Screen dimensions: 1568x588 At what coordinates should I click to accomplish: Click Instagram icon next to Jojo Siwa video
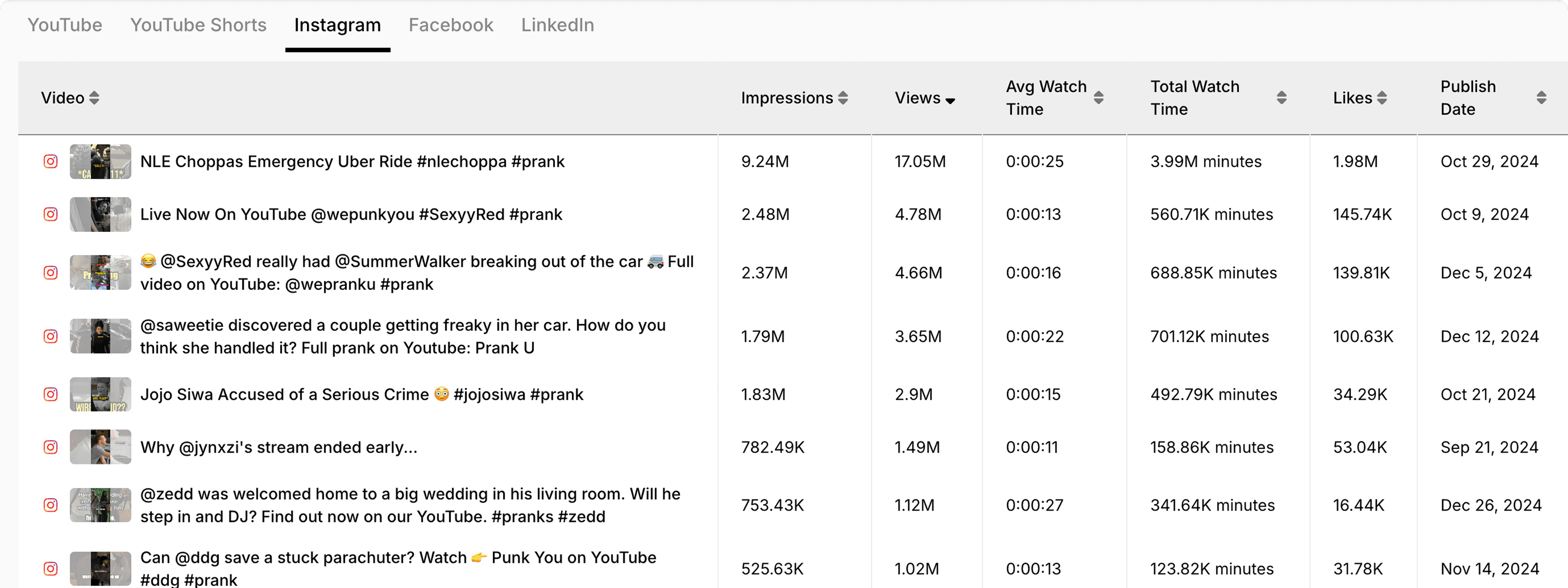(50, 394)
